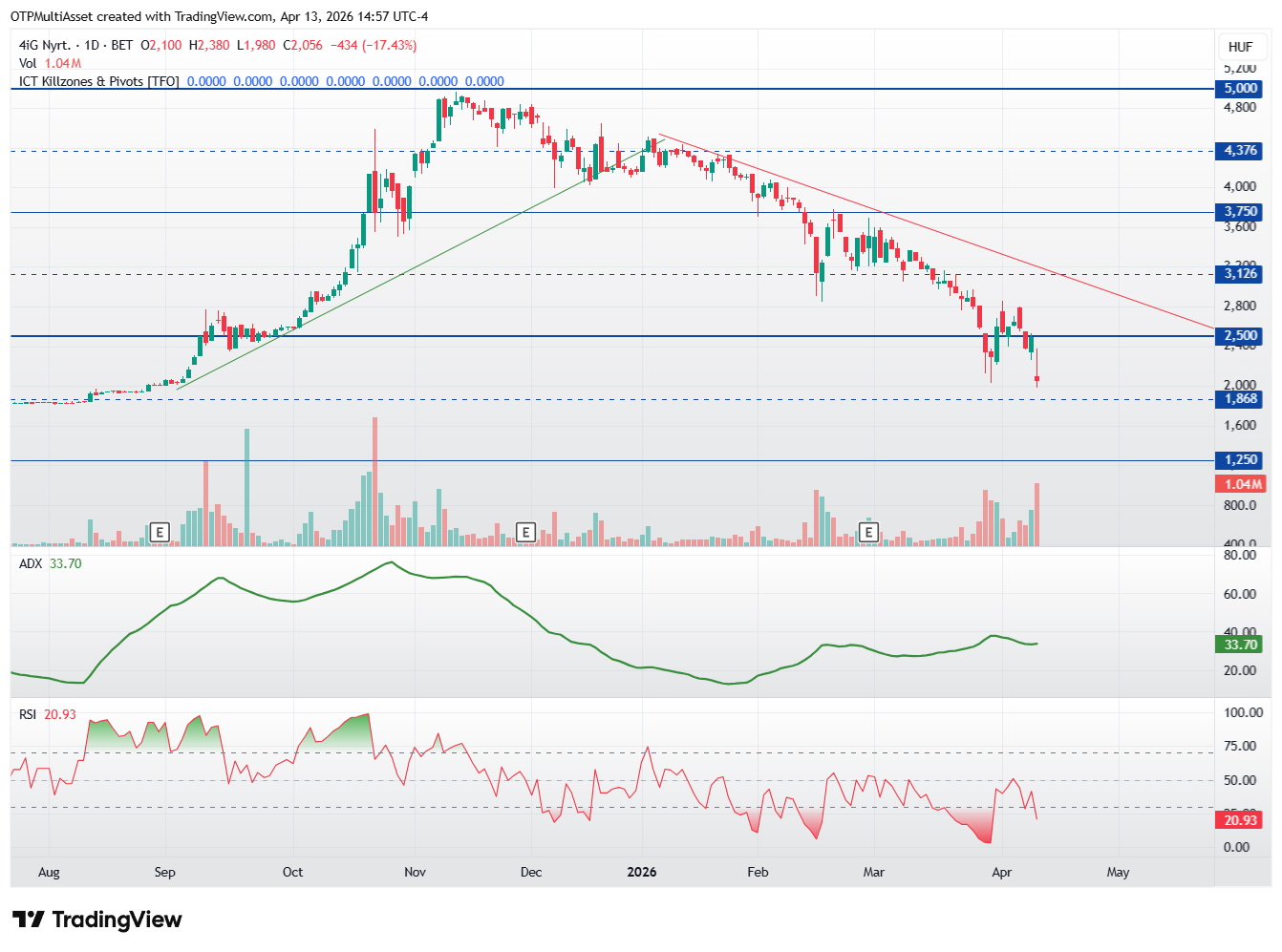This screenshot has width=1282, height=952.
Task: Click the TradingView logo at bottom left
Action: click(x=96, y=920)
